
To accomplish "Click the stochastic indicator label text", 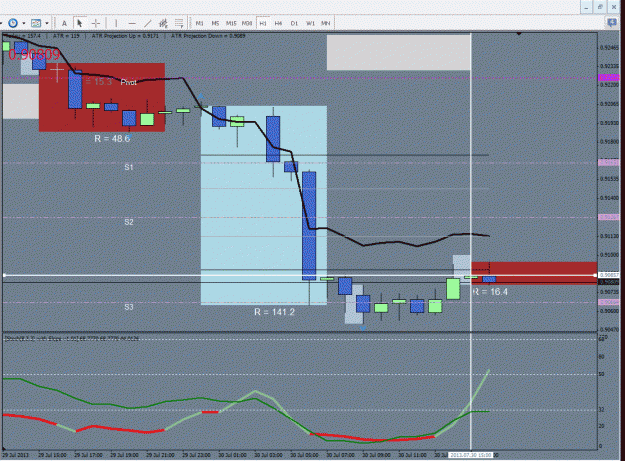I will coord(72,339).
